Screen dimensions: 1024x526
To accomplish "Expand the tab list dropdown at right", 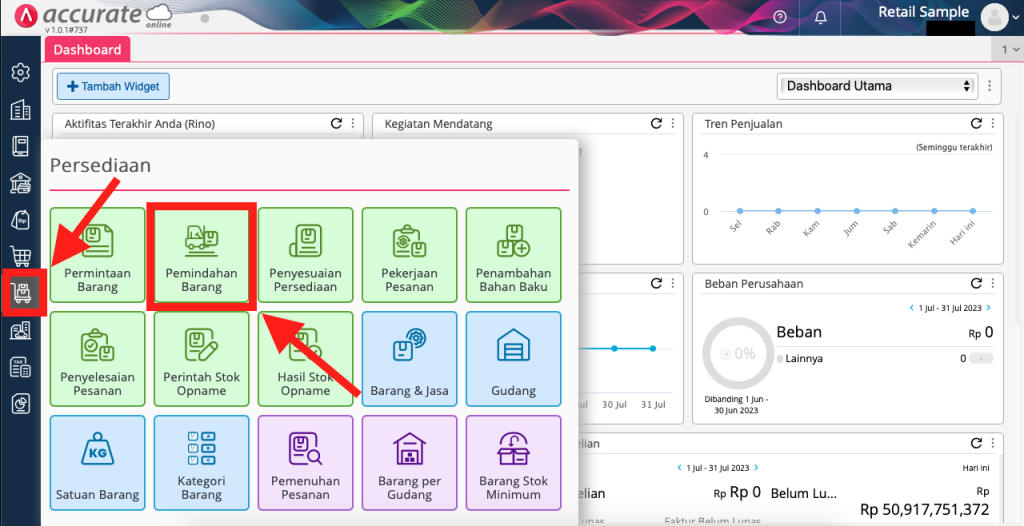I will pos(1008,49).
